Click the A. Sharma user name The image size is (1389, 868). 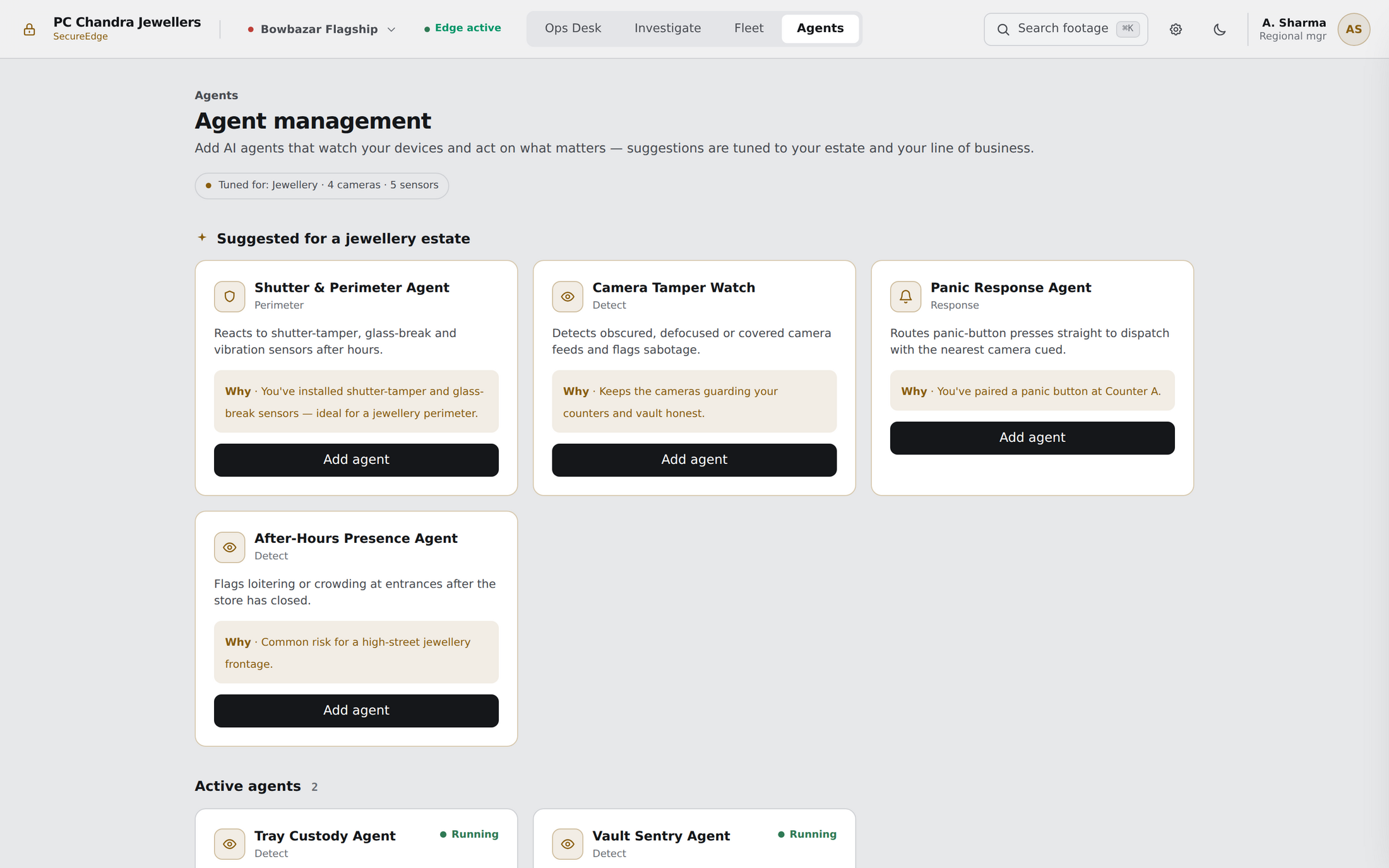coord(1294,23)
